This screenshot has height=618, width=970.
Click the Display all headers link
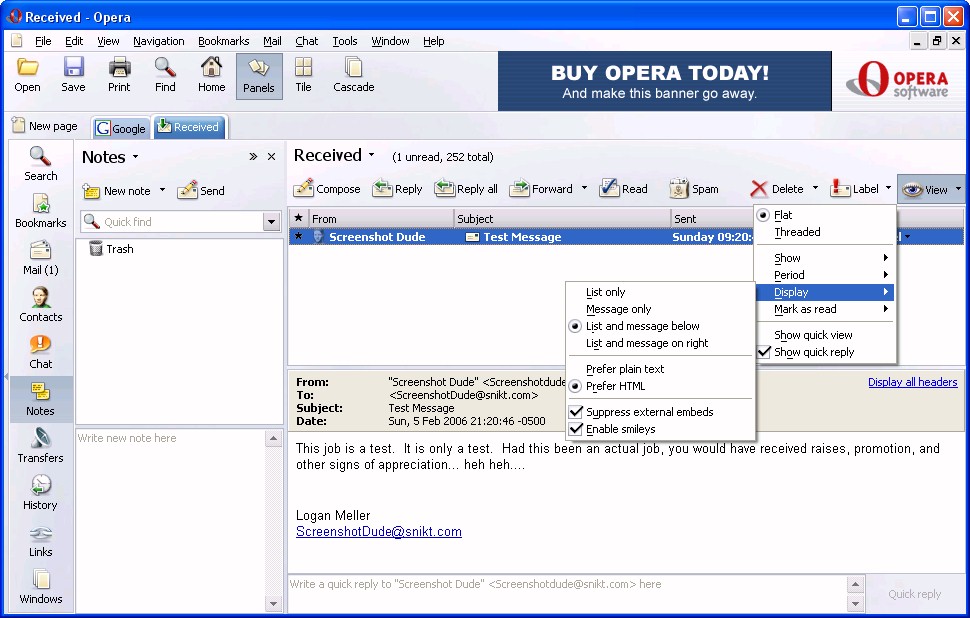912,382
